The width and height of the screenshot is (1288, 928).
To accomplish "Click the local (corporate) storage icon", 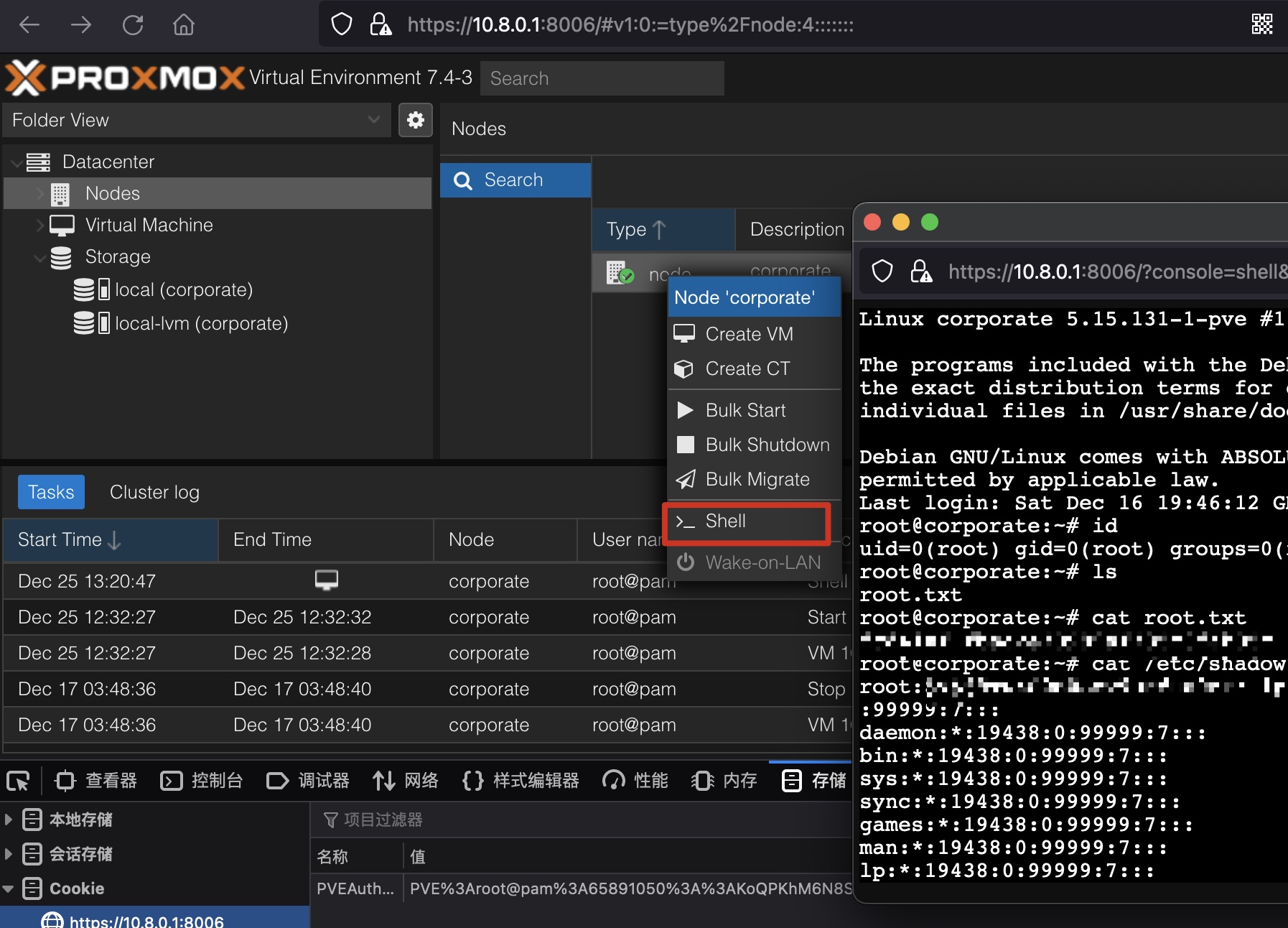I will 91,289.
